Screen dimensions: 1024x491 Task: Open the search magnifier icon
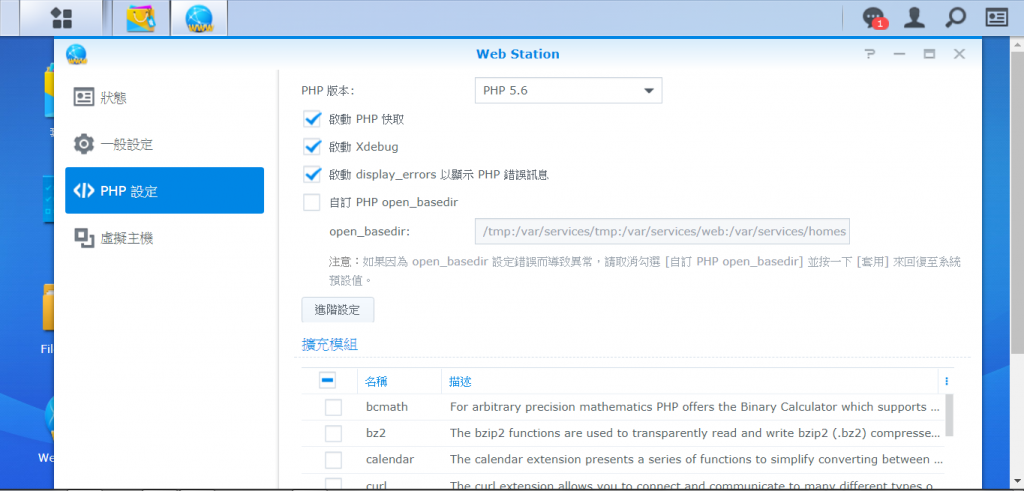click(955, 18)
